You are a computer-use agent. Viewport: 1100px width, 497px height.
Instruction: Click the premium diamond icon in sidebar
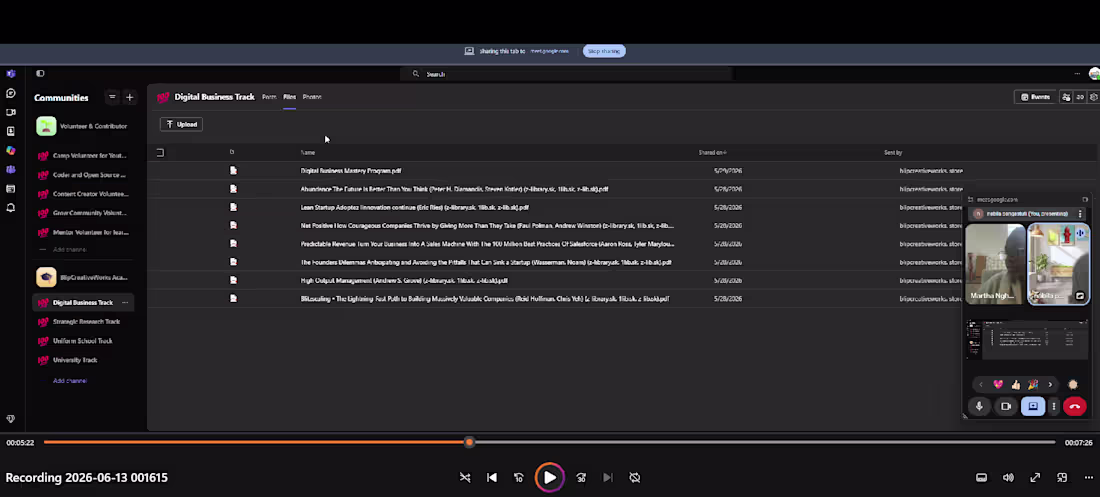11,418
